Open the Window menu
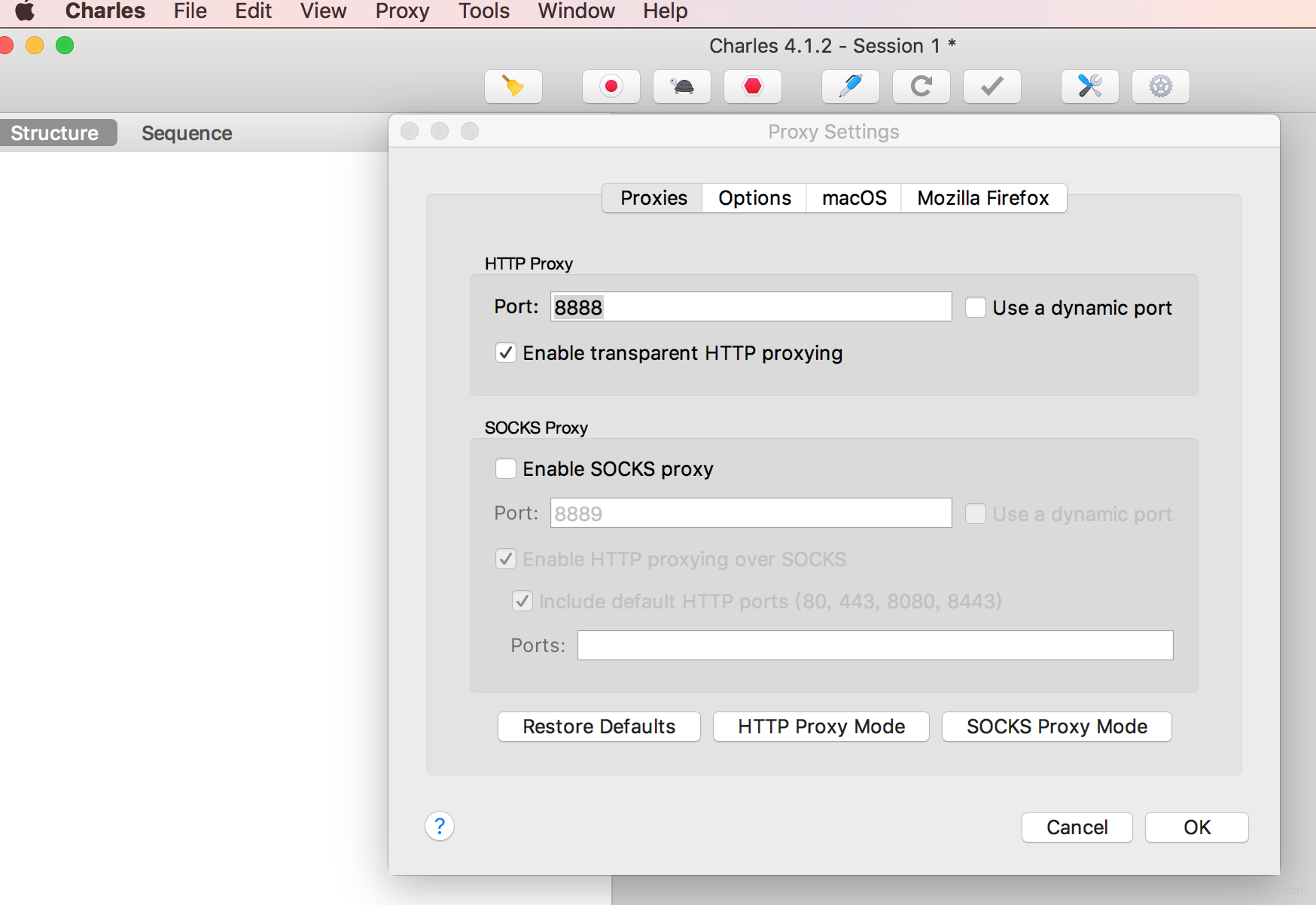 point(577,11)
